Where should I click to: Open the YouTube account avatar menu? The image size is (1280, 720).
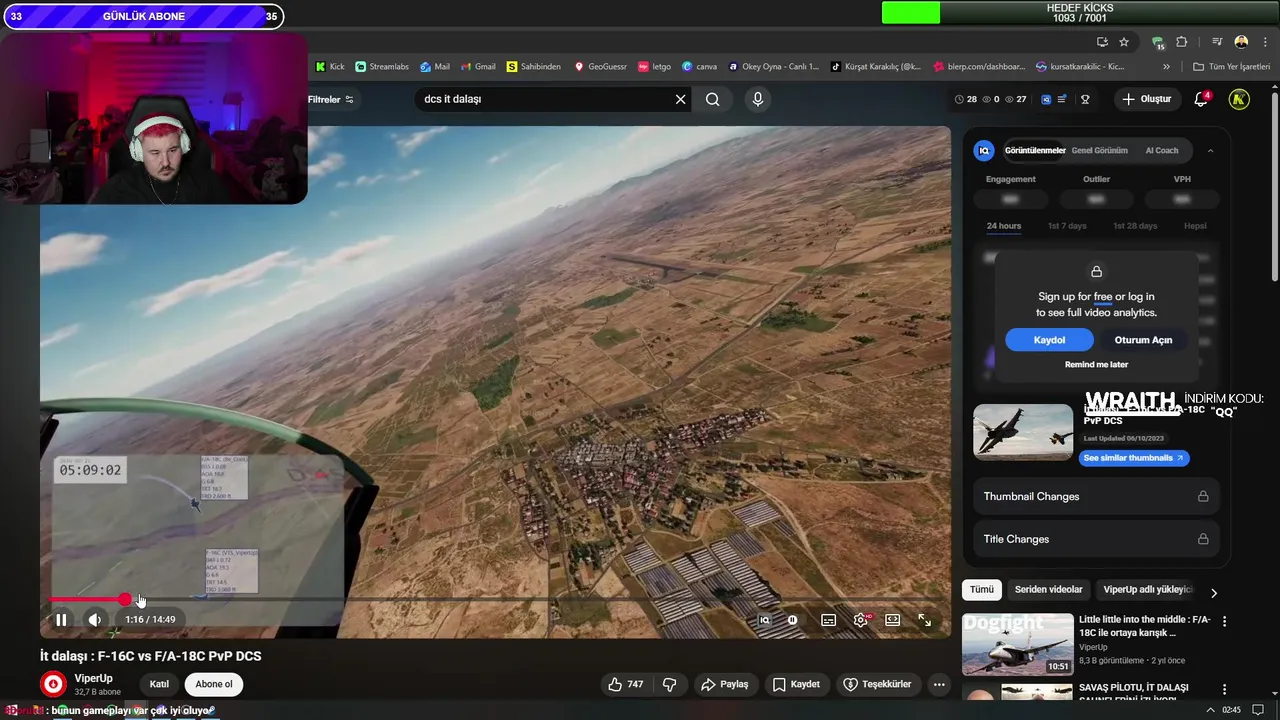[x=1239, y=99]
